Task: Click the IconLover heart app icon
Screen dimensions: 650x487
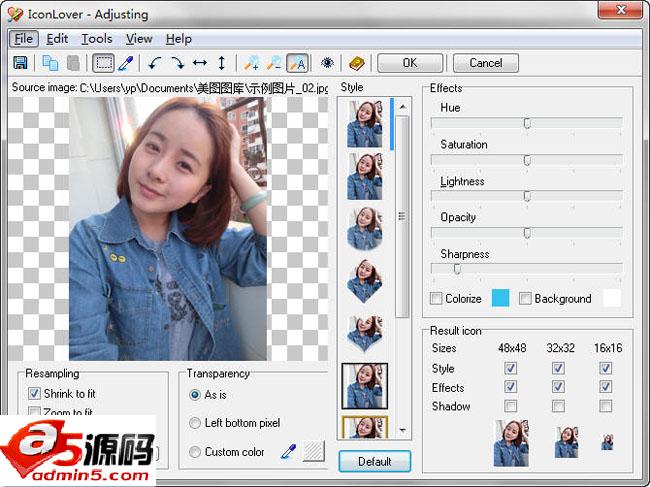Action: click(15, 15)
